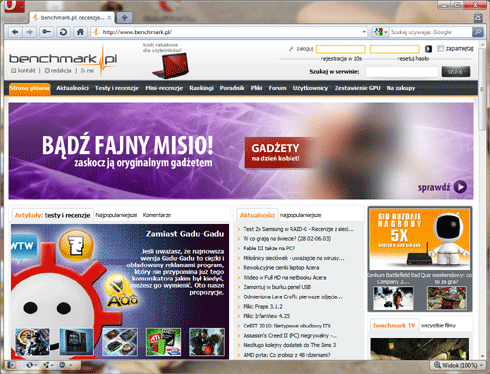Open the closed tabs trash icon
This screenshot has height=374, width=490.
tap(478, 18)
